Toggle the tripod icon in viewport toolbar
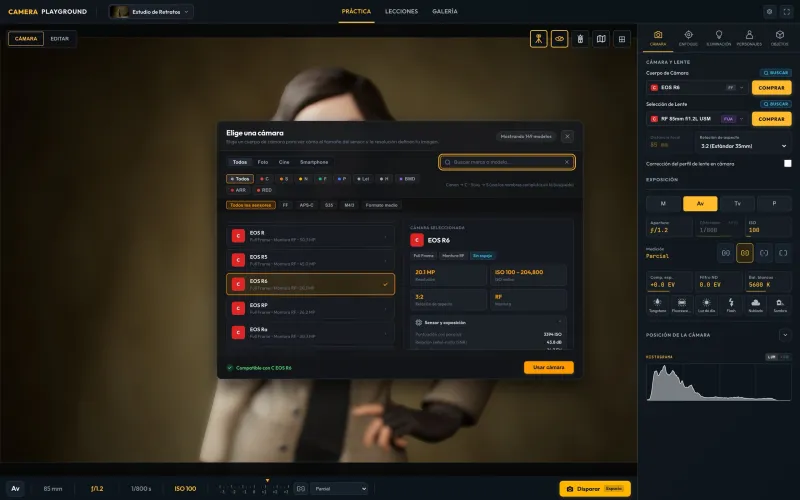Viewport: 800px width, 500px height. pos(538,39)
